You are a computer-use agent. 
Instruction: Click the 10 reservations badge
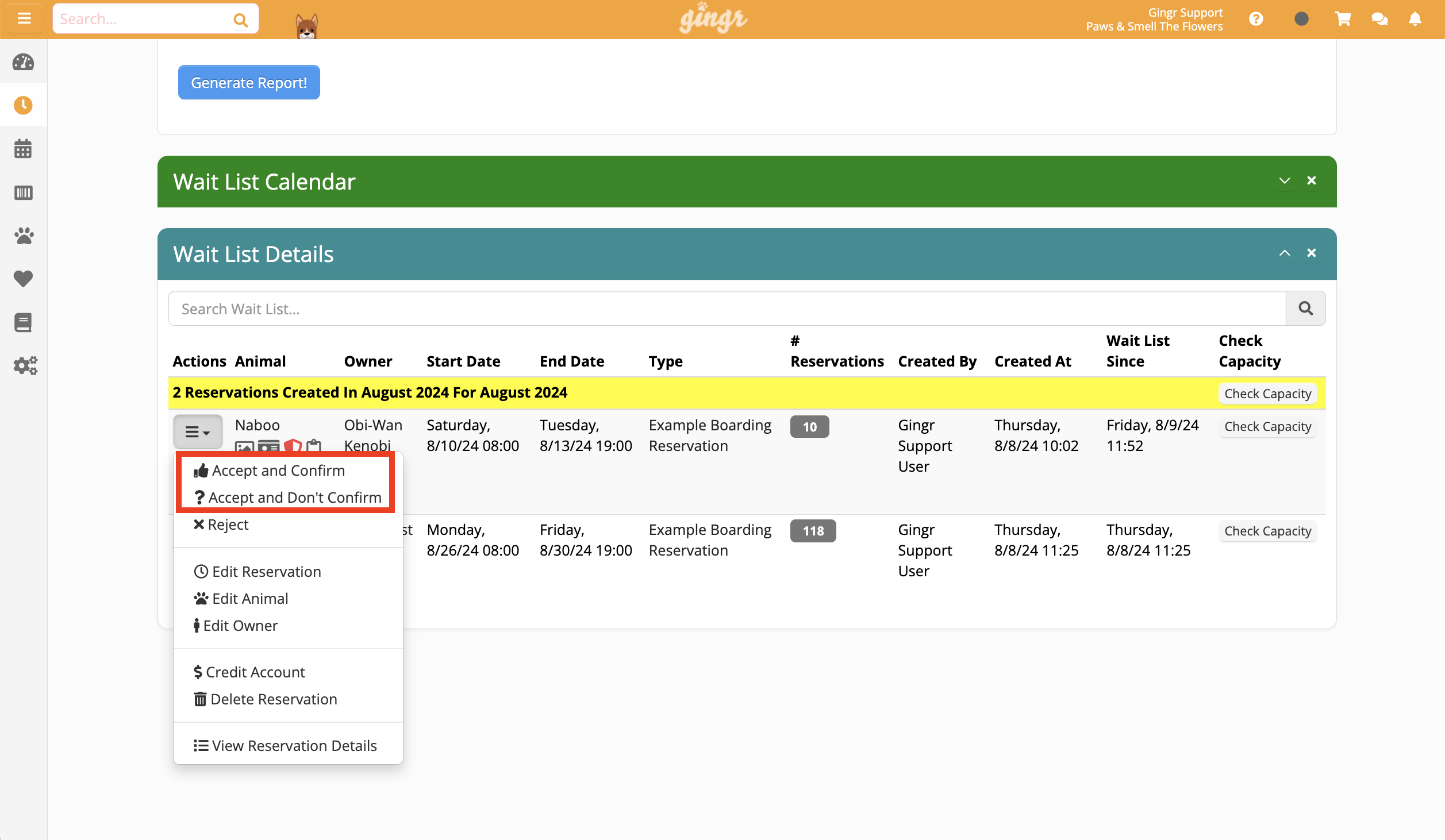pos(809,427)
